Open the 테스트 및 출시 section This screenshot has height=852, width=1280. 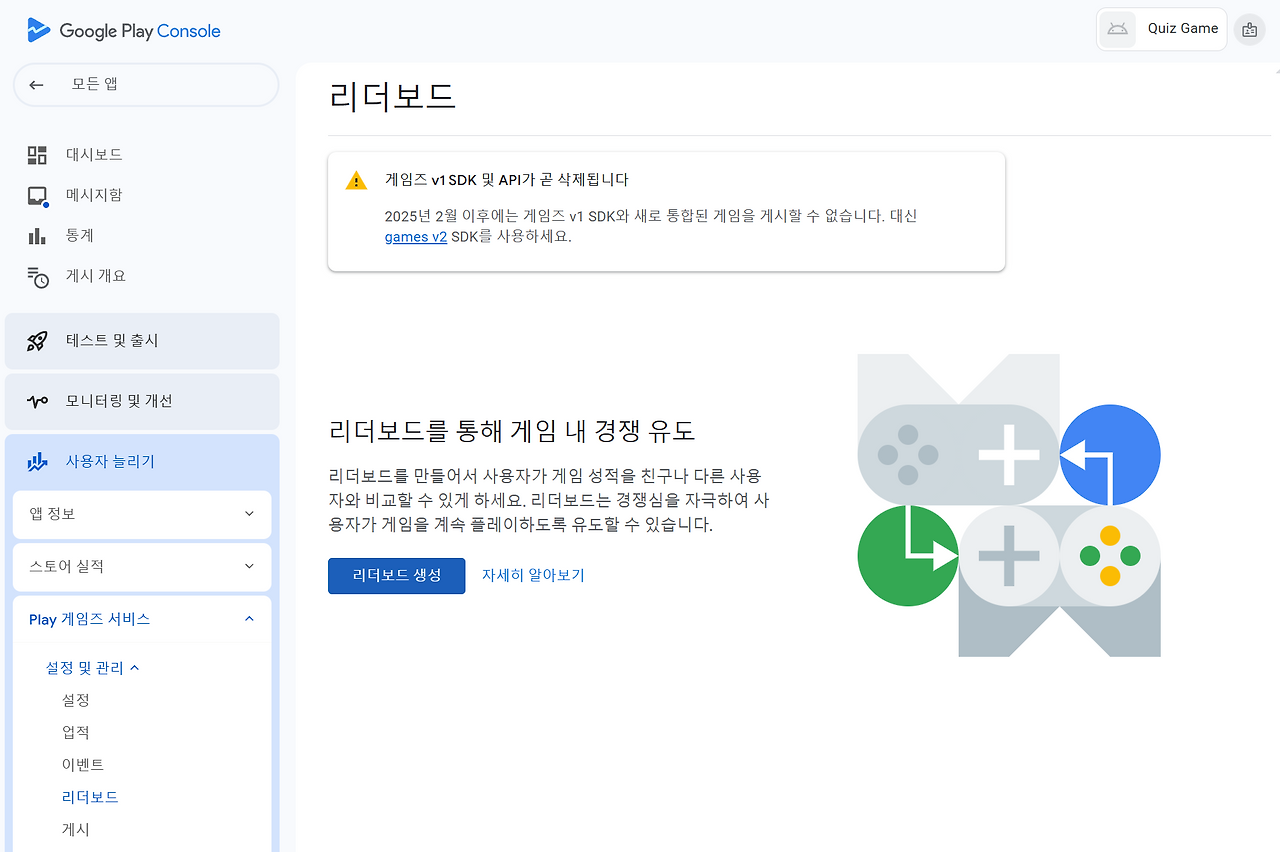tap(142, 341)
